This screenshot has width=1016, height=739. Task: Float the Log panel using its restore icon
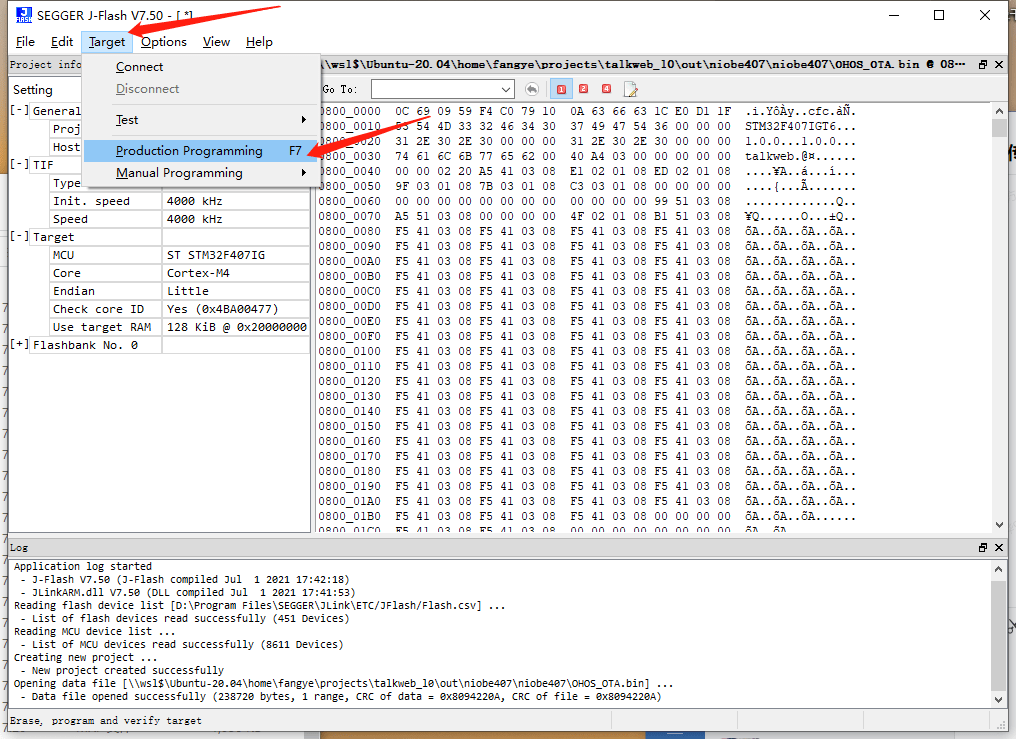tap(983, 547)
